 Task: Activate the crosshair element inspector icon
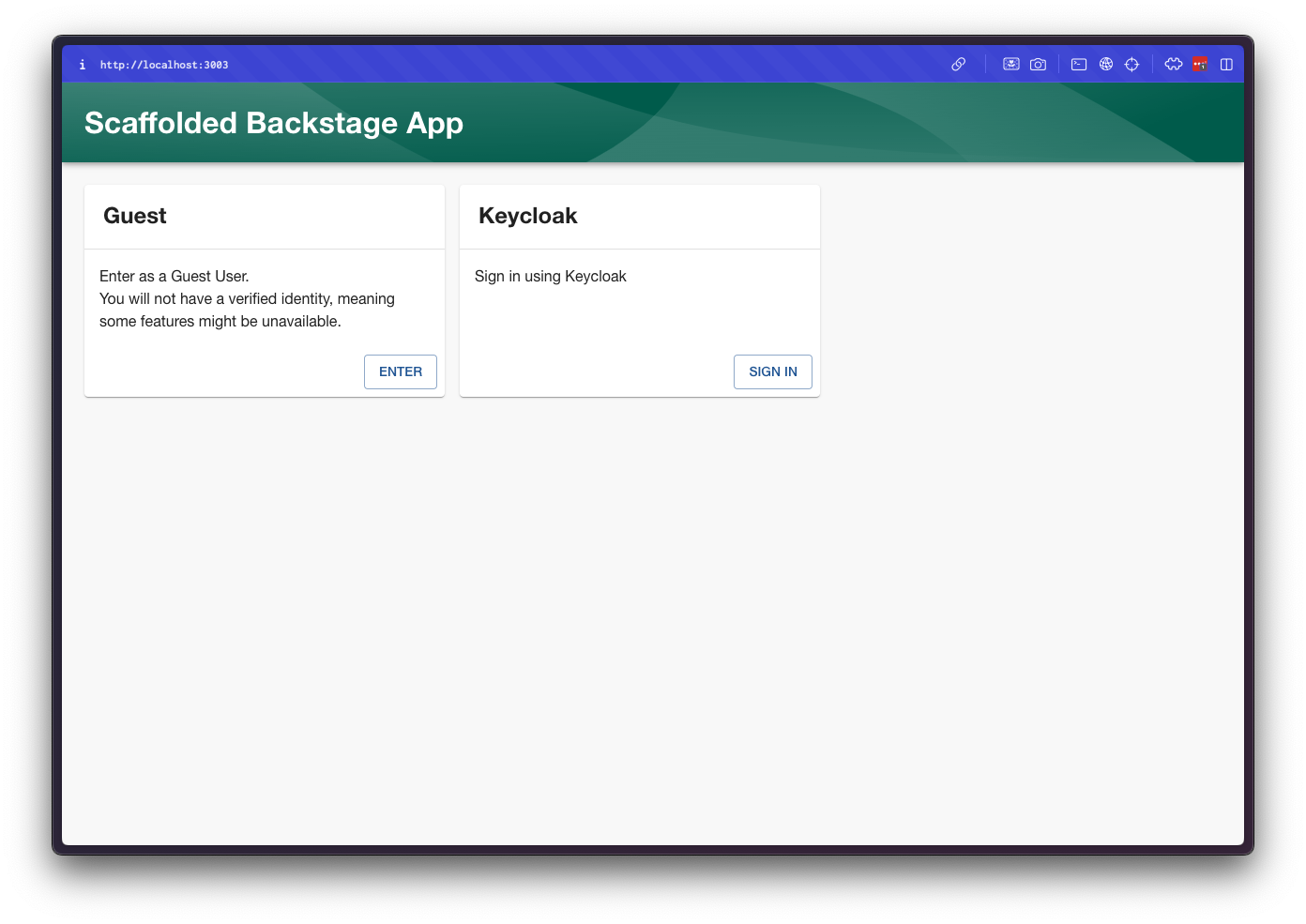pyautogui.click(x=1131, y=65)
